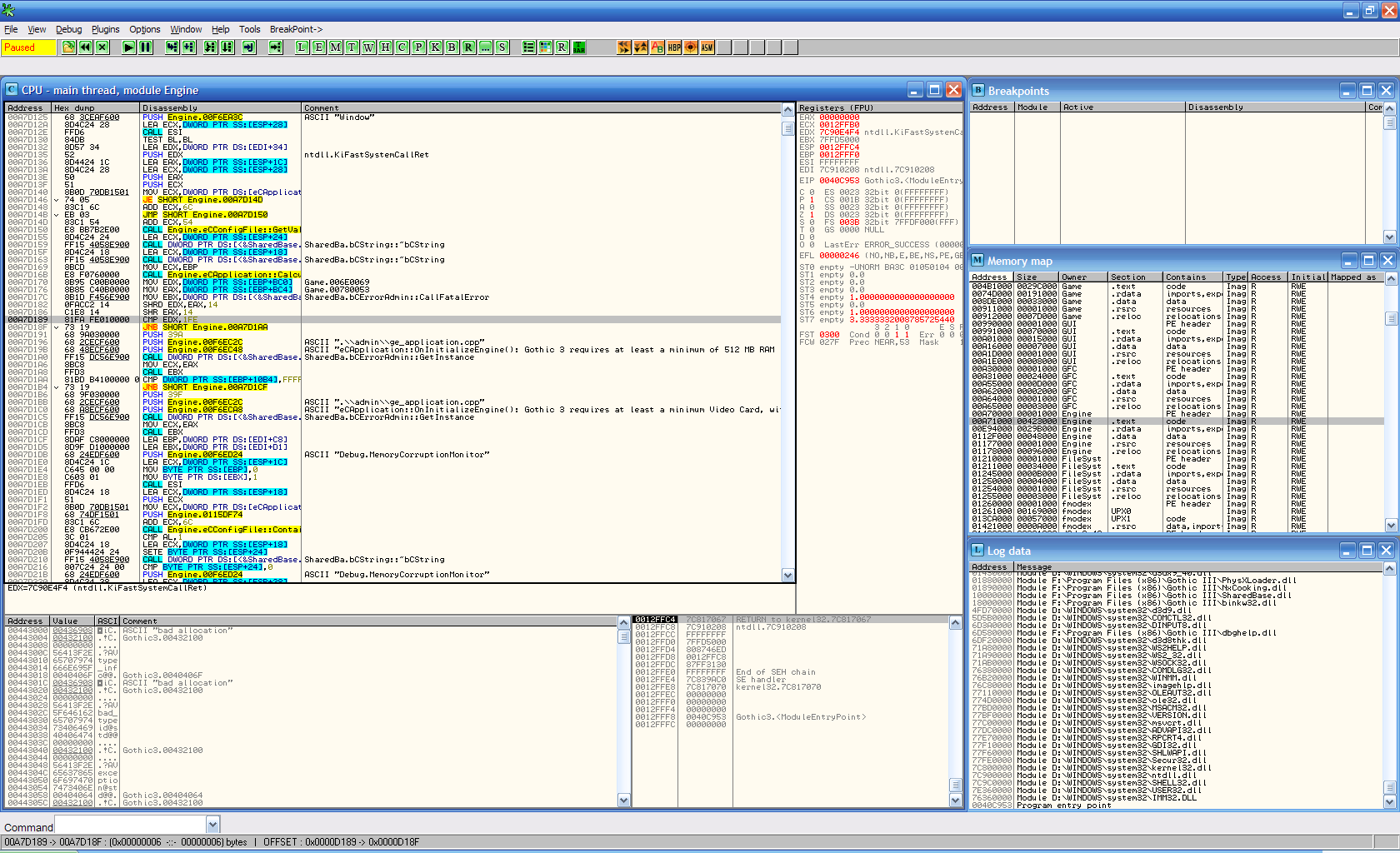Viewport: 1400px width, 853px height.
Task: Click the Run program play button
Action: point(128,47)
